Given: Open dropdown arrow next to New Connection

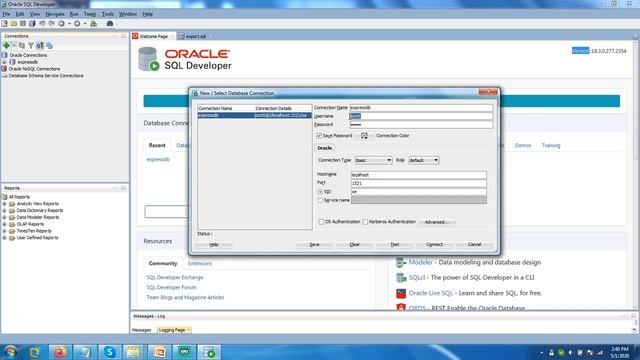Looking at the screenshot, I should point(14,45).
